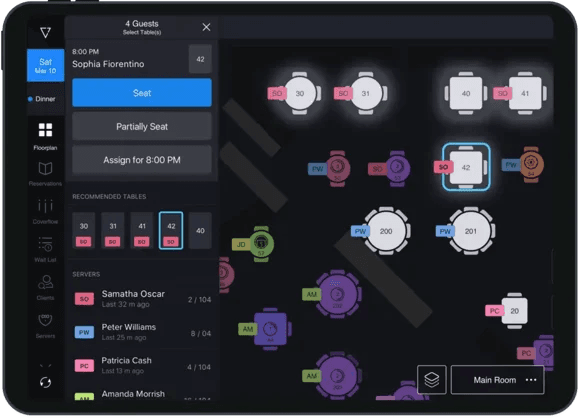Screen dimensions: 580x419
Task: Select round table 31 on floorplan
Action: [x=366, y=94]
